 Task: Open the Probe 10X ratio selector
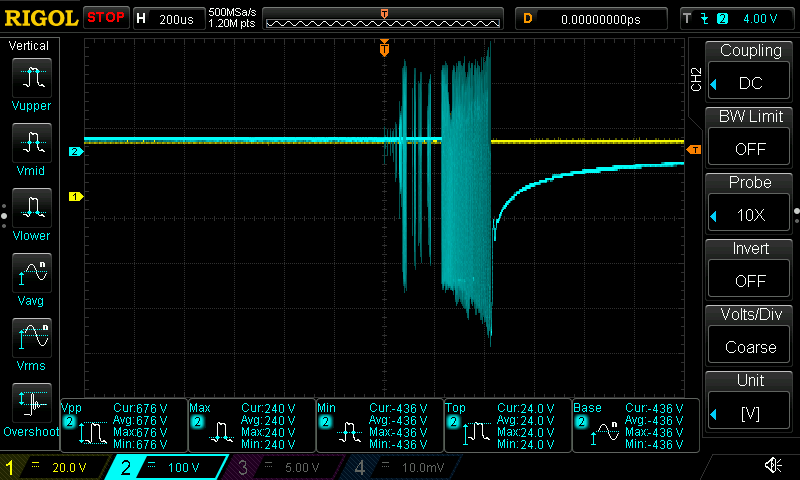749,214
